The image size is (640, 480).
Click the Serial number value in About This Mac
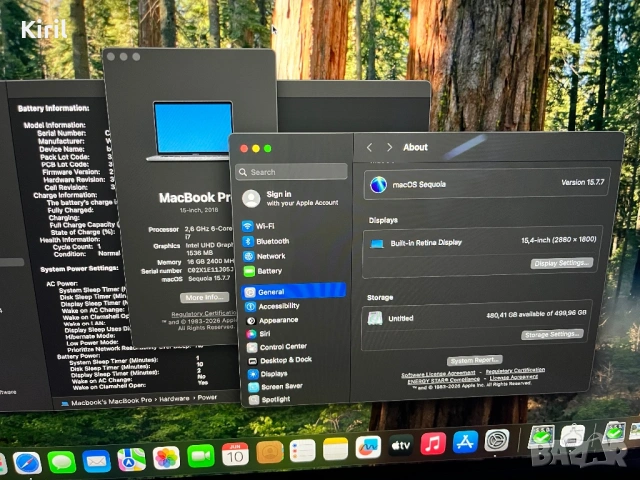pyautogui.click(x=211, y=270)
